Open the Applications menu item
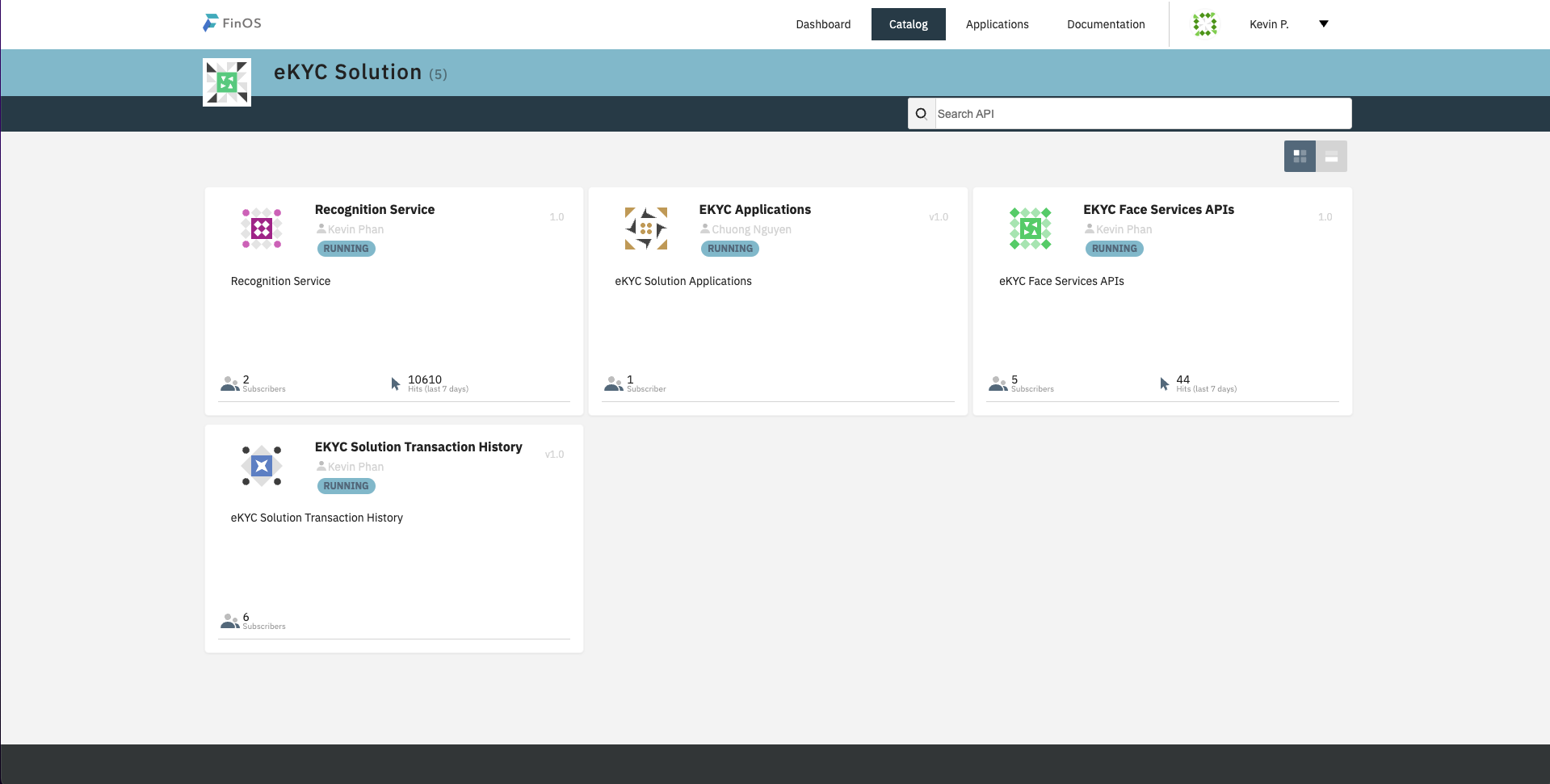The width and height of the screenshot is (1550, 784). 997,24
